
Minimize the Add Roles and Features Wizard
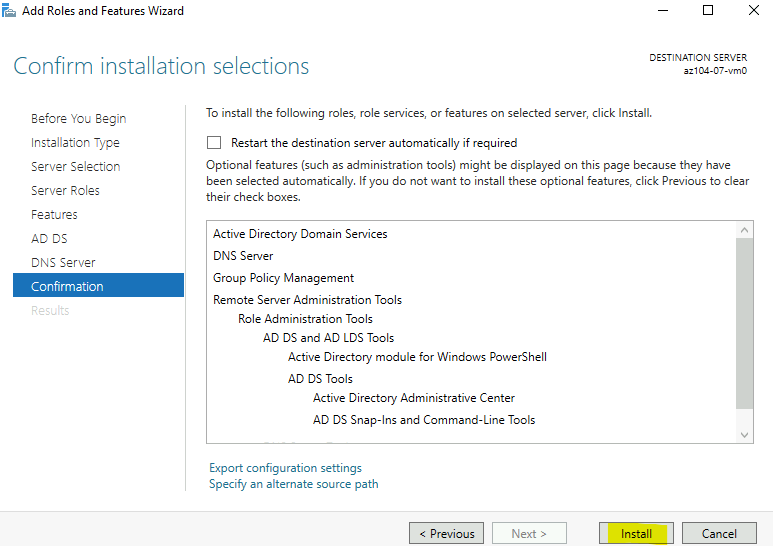(x=663, y=10)
